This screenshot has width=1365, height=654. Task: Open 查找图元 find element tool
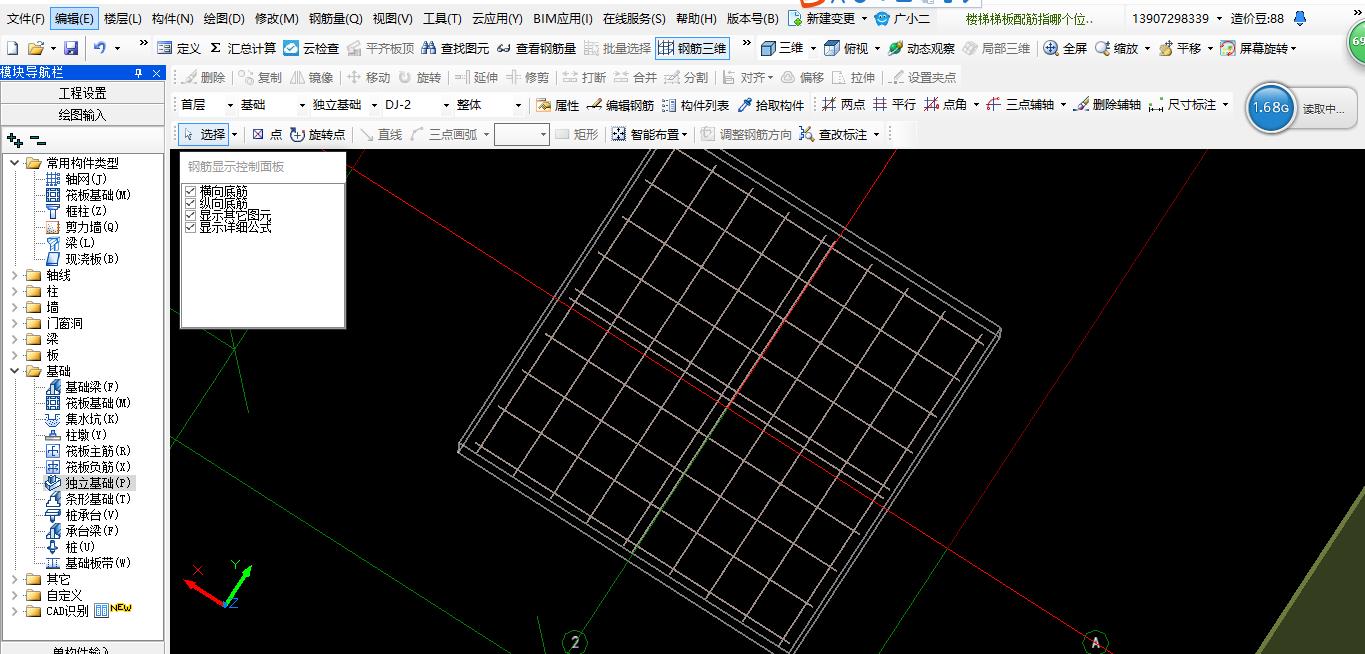click(x=455, y=48)
